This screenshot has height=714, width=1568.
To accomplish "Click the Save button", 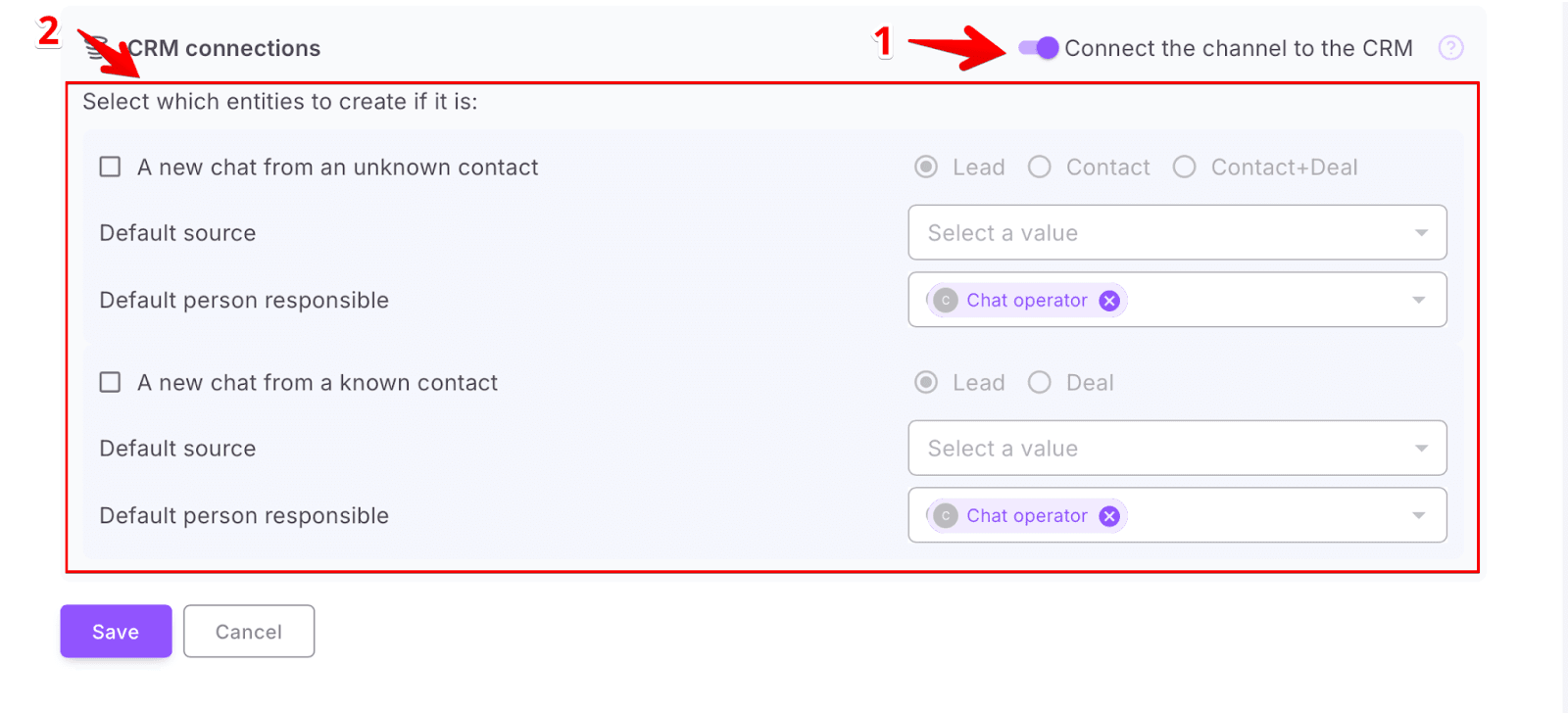I will click(116, 632).
